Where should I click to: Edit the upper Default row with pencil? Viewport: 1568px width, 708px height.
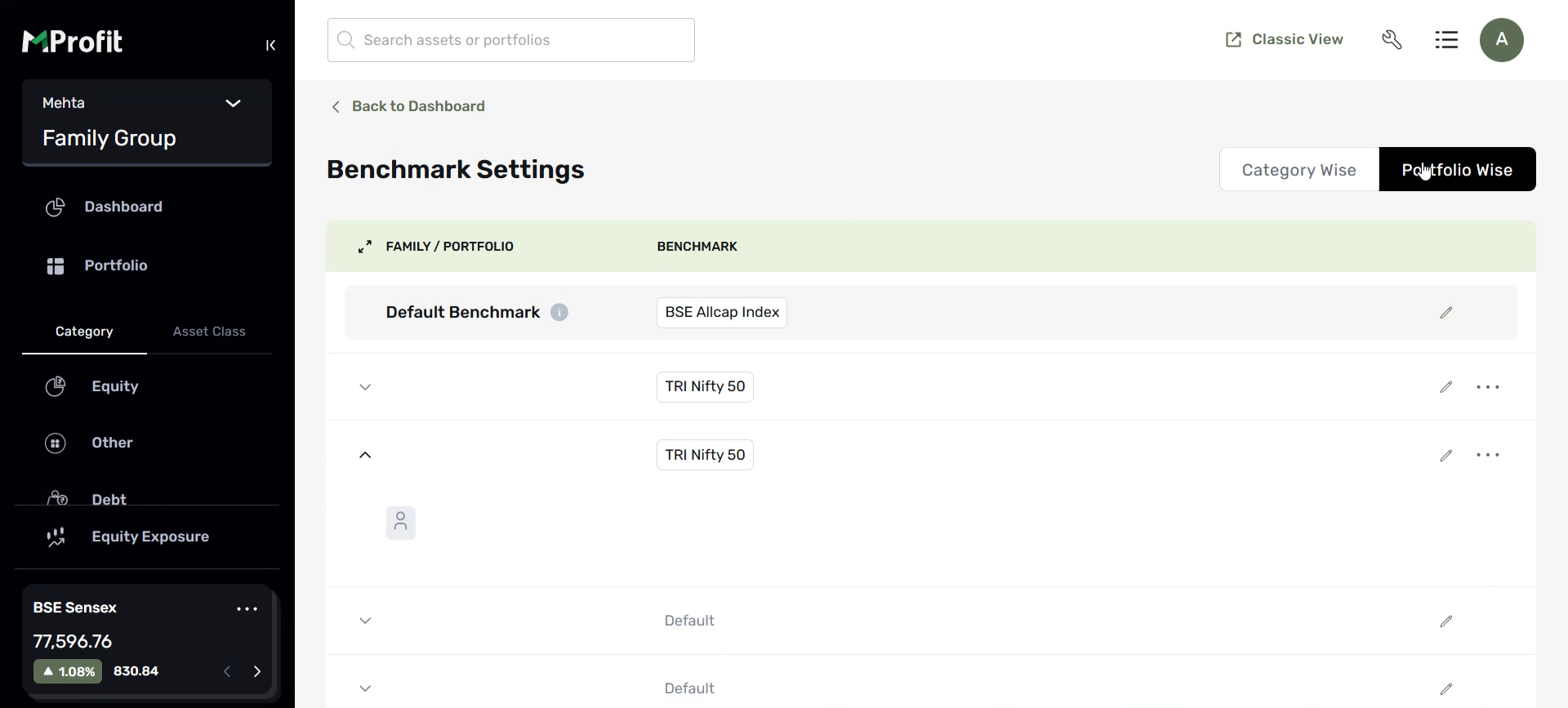(1446, 621)
